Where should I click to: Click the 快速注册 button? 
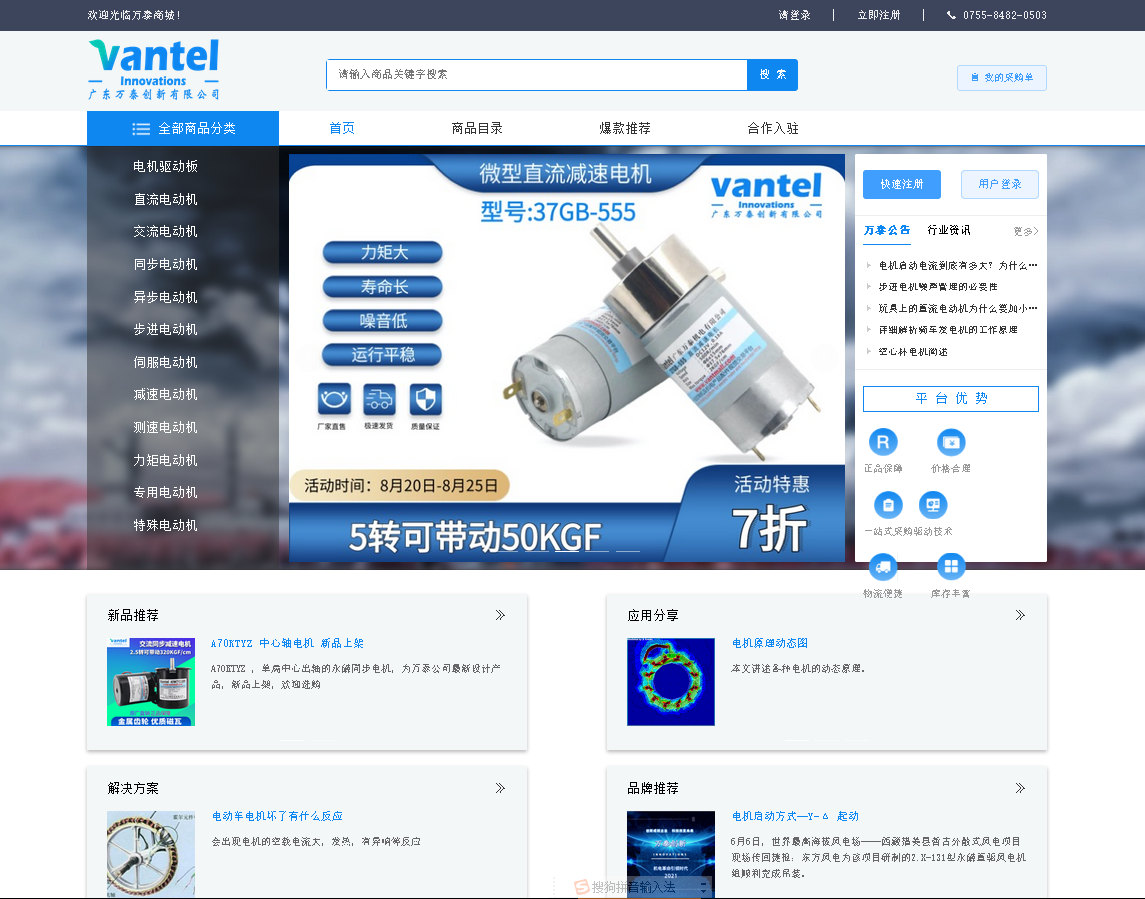[x=902, y=184]
